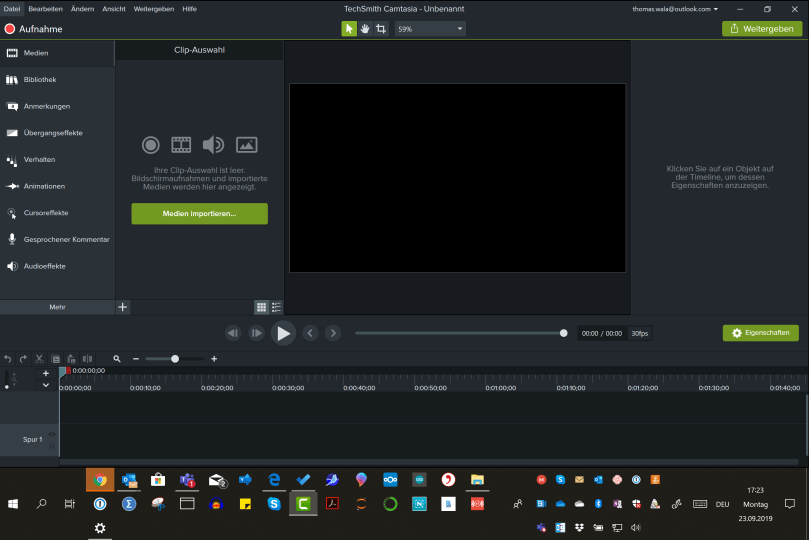
Task: Zoom in the timeline with plus
Action: [x=214, y=359]
